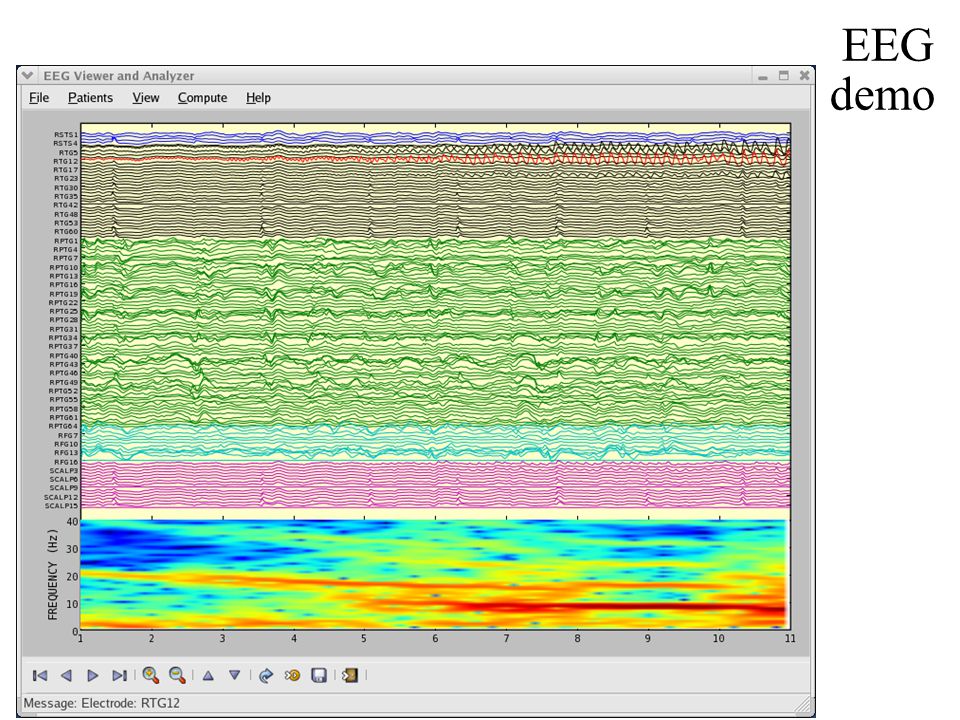Jump to the last page of the recording
The image size is (960, 720).
click(x=119, y=675)
